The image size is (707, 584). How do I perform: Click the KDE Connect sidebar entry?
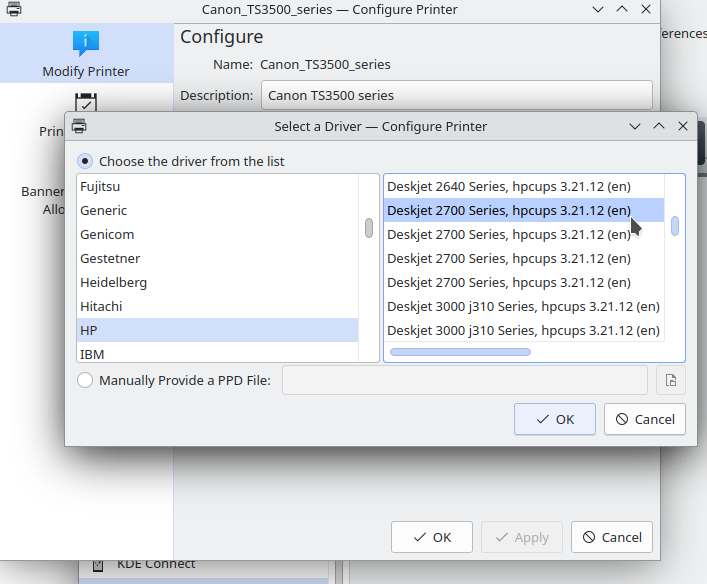pyautogui.click(x=156, y=563)
